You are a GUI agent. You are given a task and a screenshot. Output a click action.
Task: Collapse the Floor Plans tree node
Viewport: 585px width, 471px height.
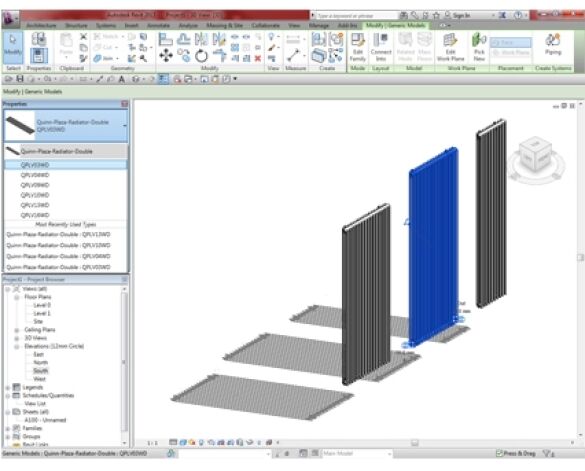17,297
